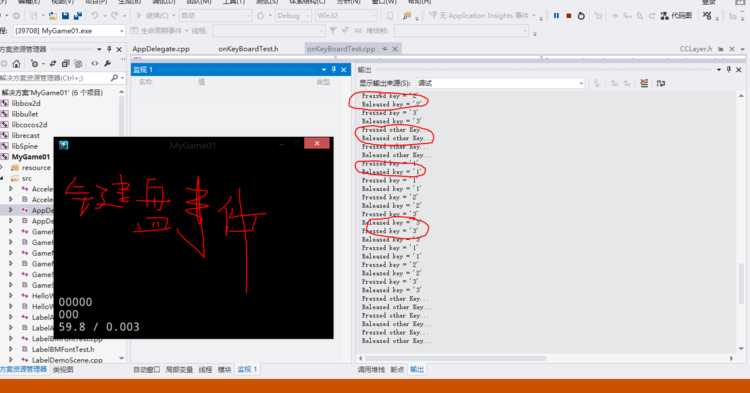Restart the debug session icon
Viewport: 750px width, 393px height.
(581, 16)
